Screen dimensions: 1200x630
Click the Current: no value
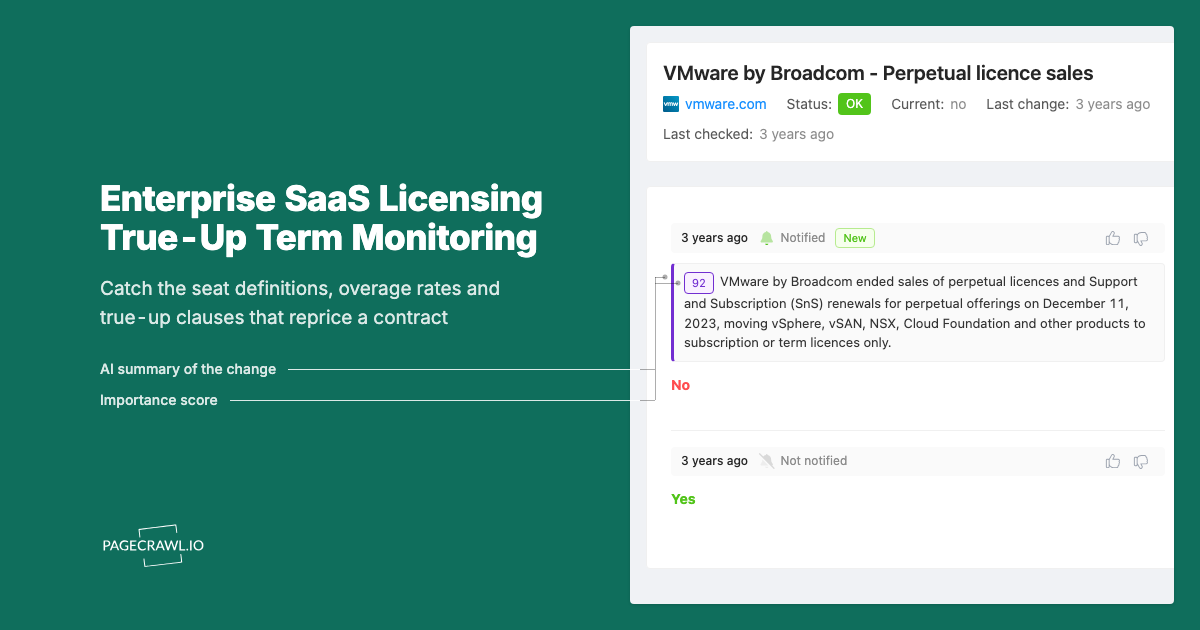pos(929,104)
